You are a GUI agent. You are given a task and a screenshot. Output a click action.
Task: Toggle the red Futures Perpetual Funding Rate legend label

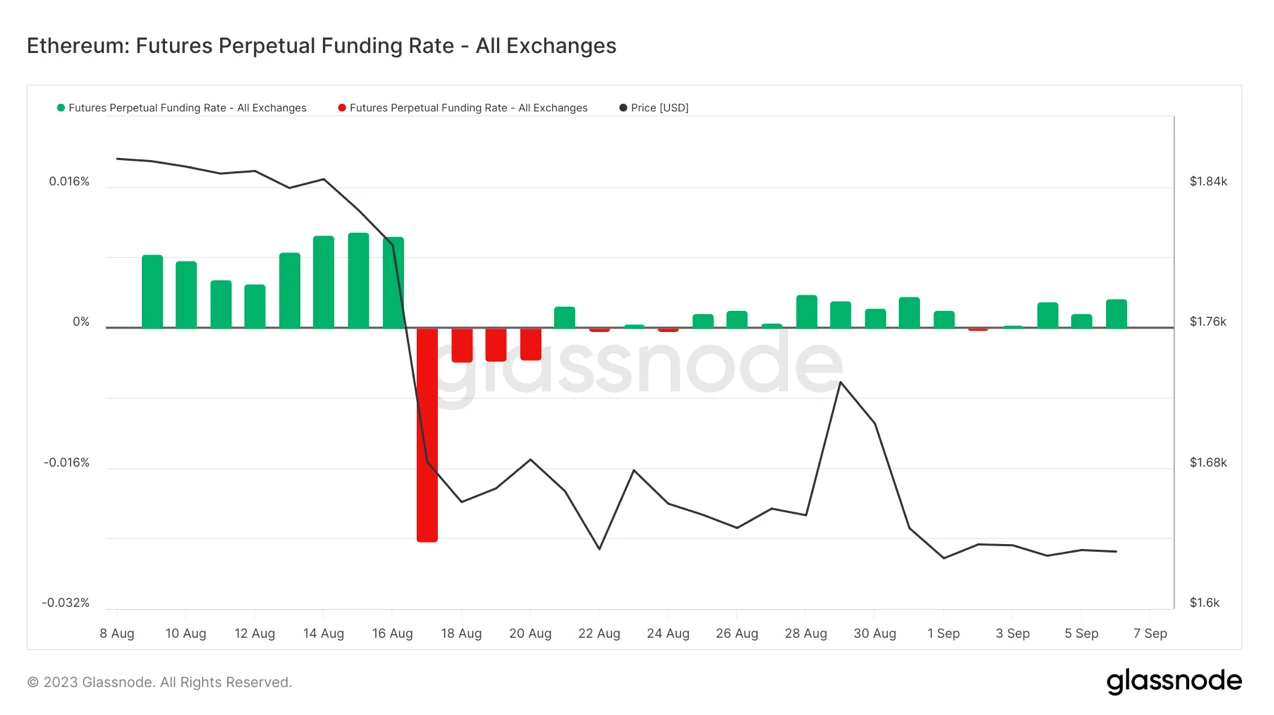coord(468,108)
